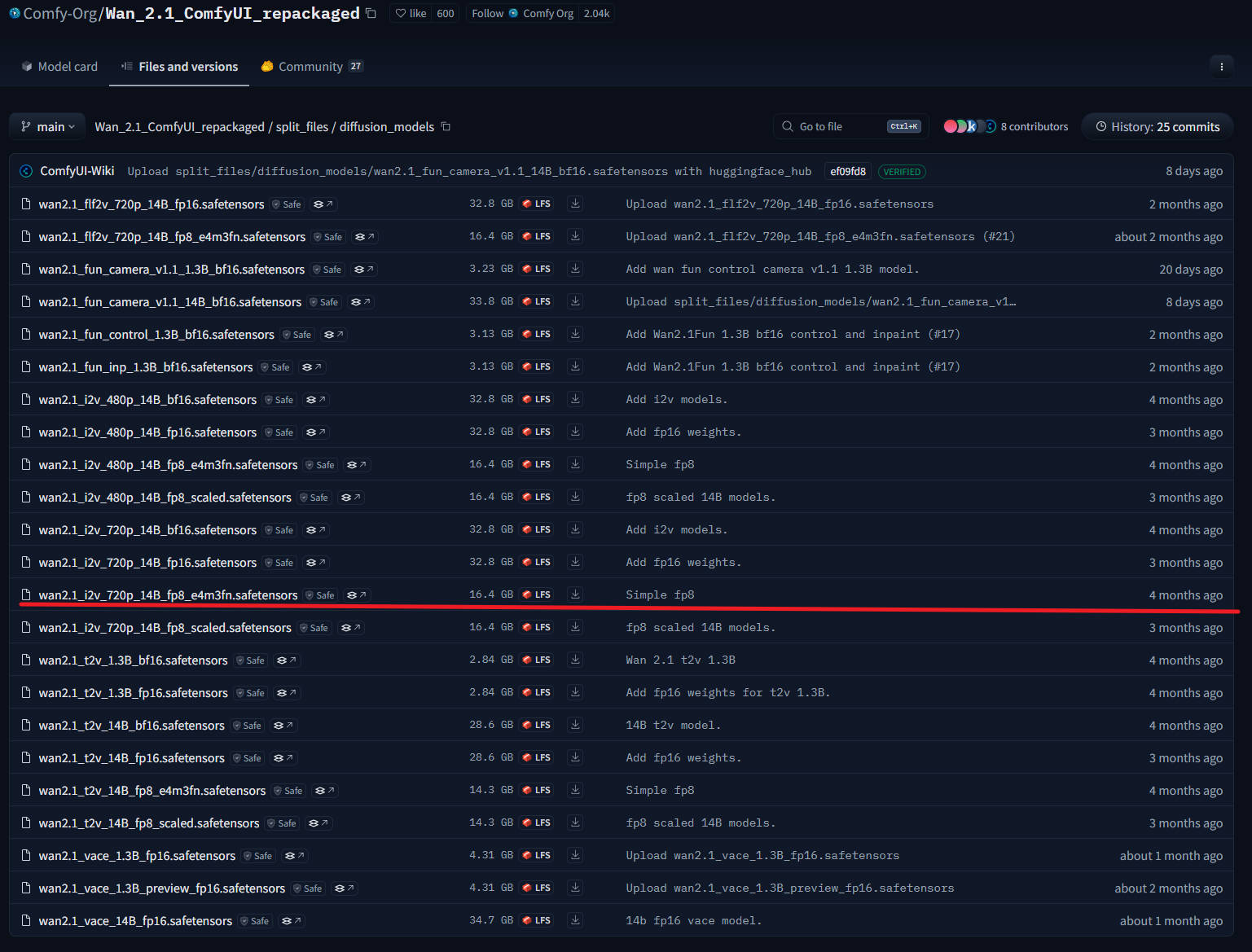1252x952 pixels.
Task: Click the VERIFIED commit badge
Action: point(902,172)
